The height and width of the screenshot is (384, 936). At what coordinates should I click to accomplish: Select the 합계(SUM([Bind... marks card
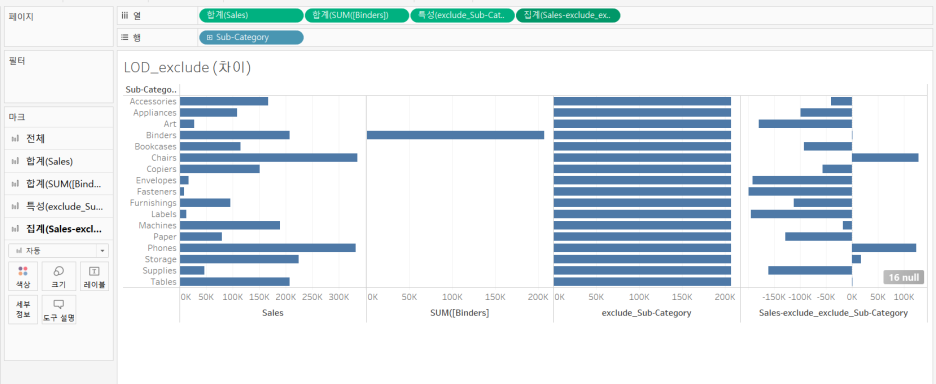pyautogui.click(x=58, y=184)
